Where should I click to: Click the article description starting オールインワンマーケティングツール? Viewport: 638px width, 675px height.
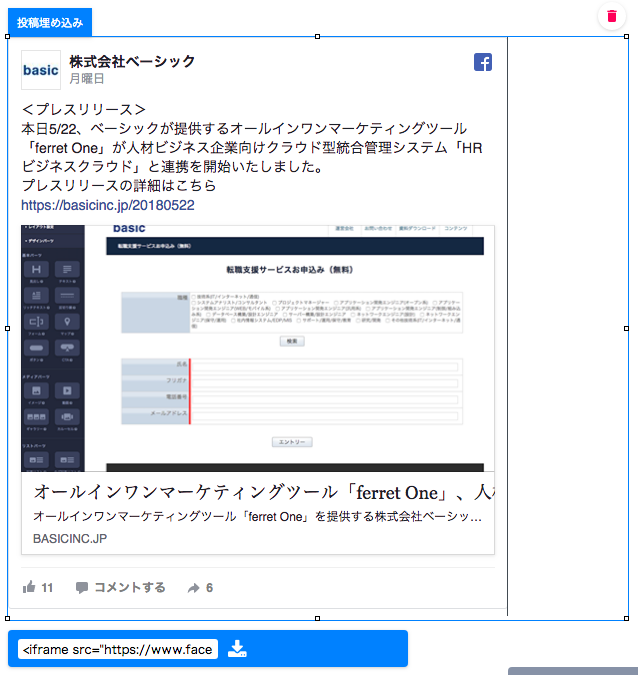point(257,517)
